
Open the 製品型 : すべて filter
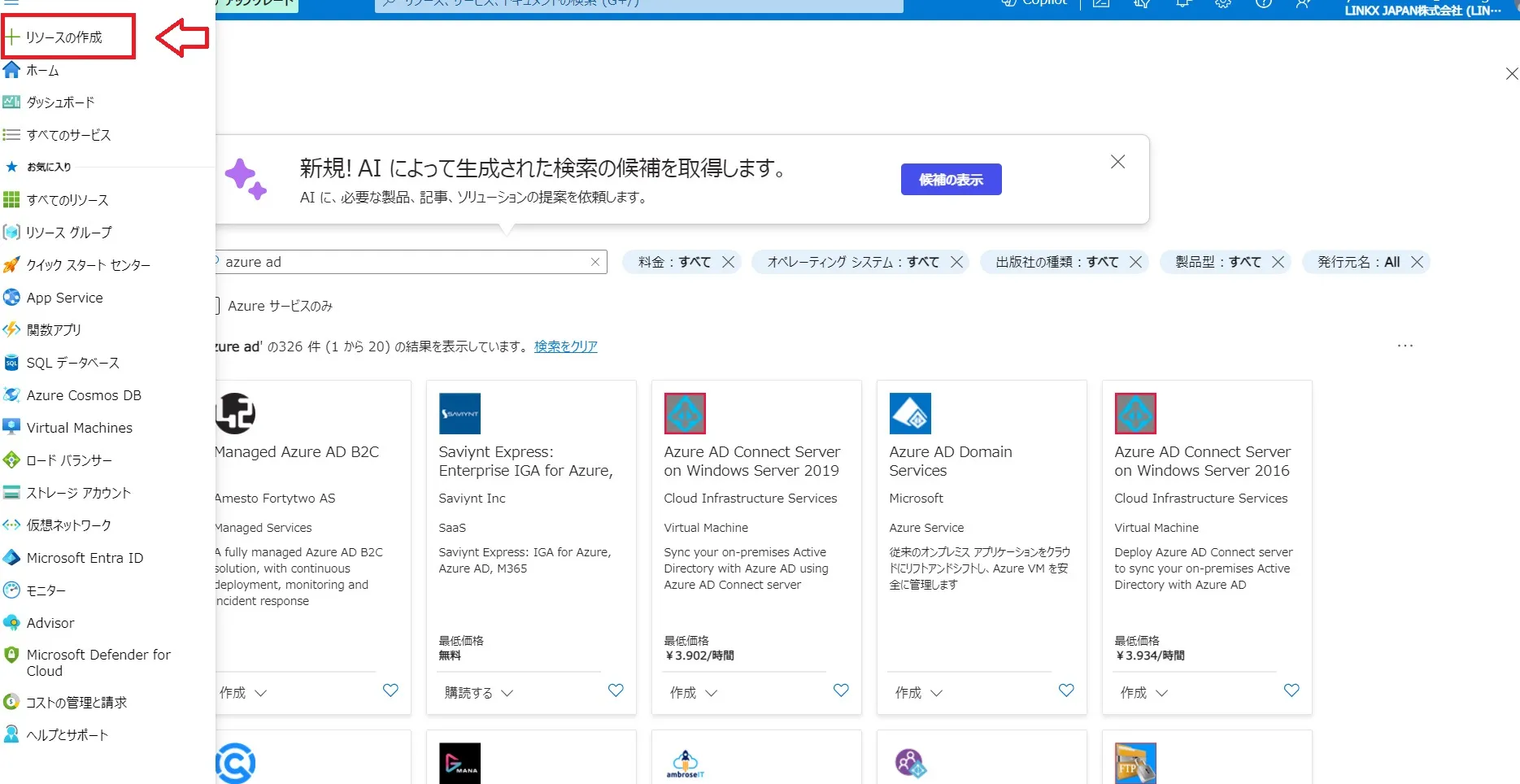click(1218, 262)
